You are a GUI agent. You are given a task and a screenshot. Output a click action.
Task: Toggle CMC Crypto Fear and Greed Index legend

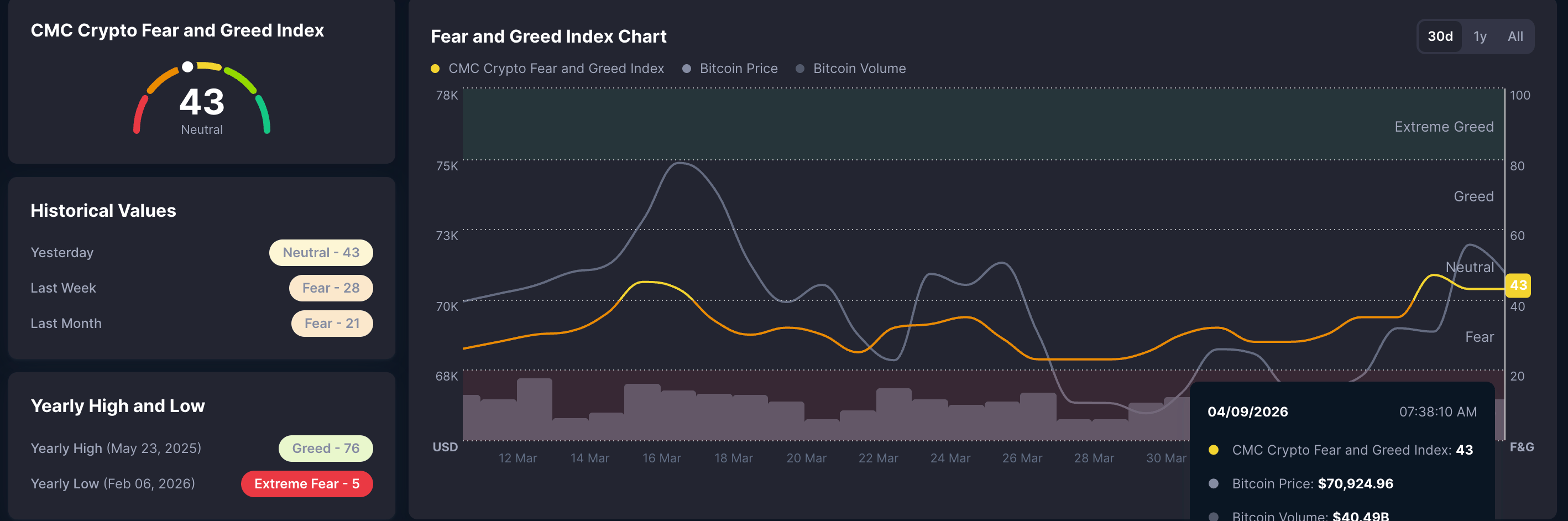(x=556, y=69)
